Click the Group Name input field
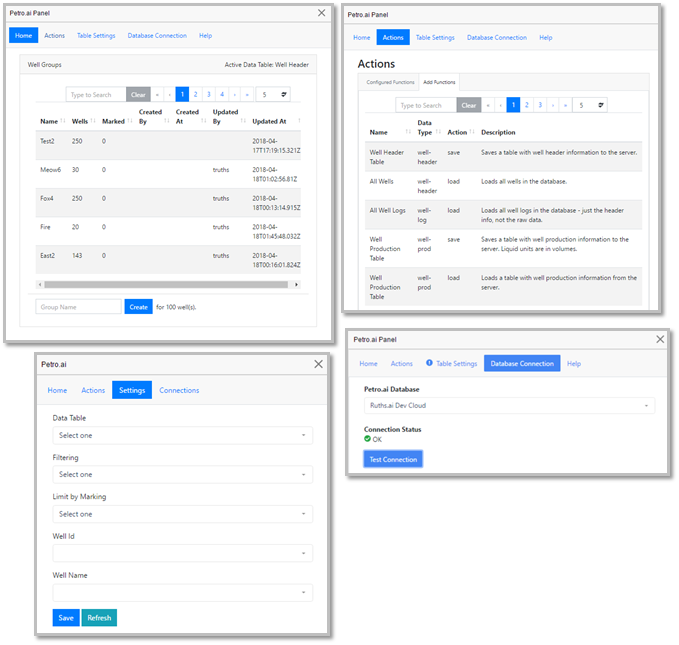The height and width of the screenshot is (645, 679). pyautogui.click(x=78, y=307)
